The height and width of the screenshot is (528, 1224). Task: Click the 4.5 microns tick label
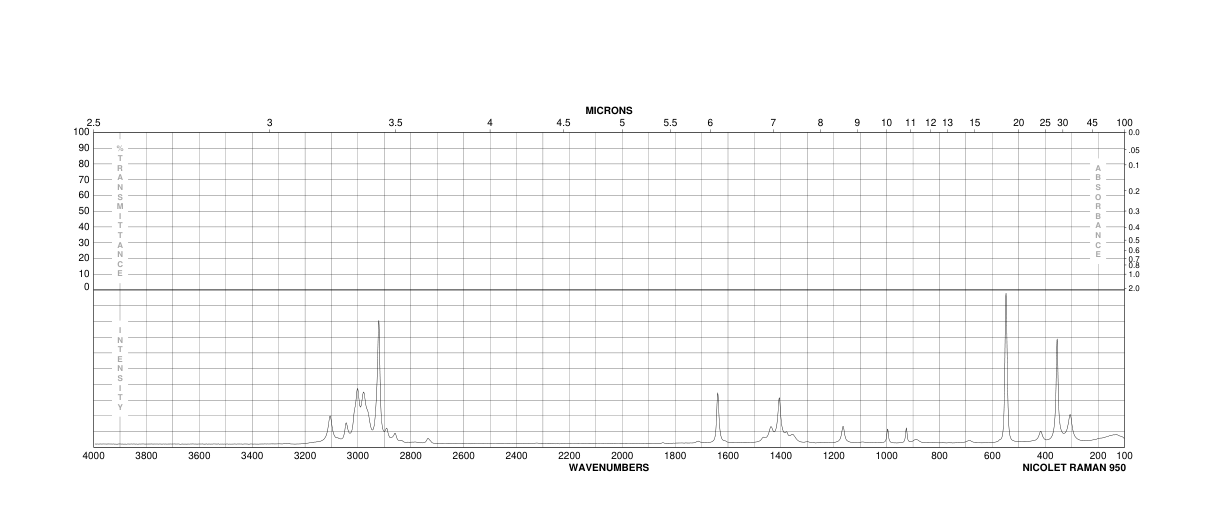coord(564,123)
